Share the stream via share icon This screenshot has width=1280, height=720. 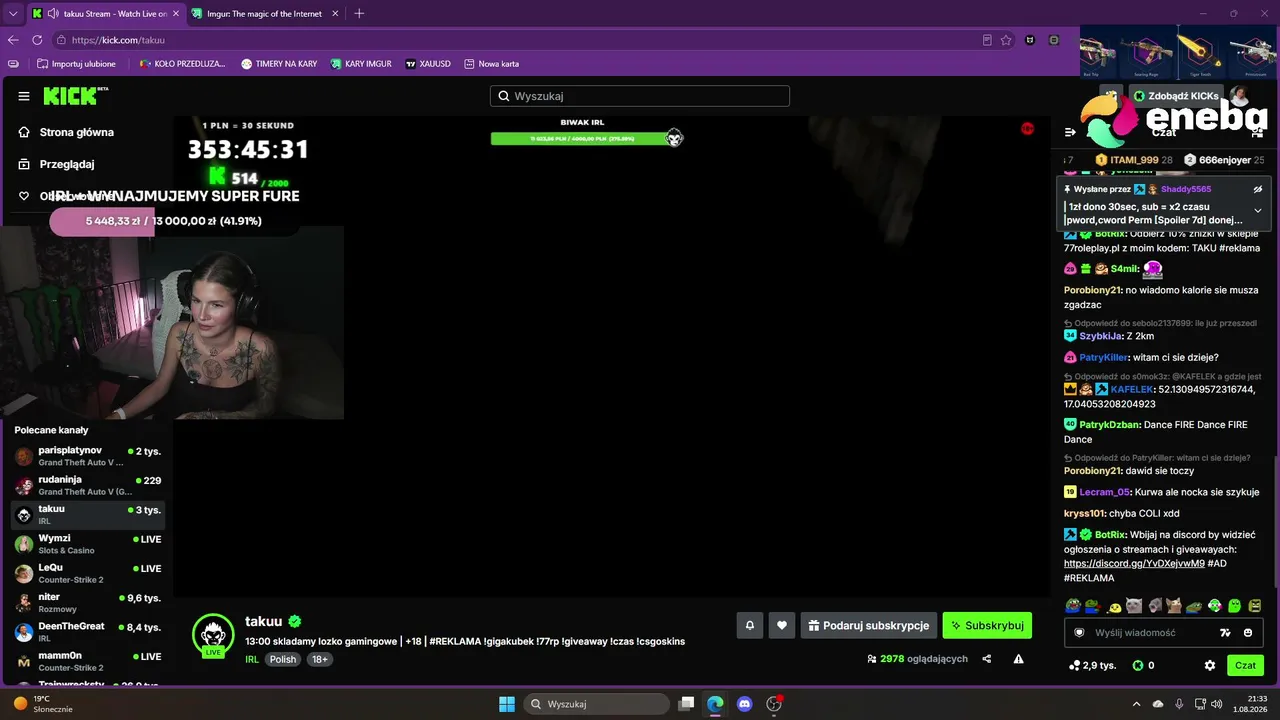[987, 659]
